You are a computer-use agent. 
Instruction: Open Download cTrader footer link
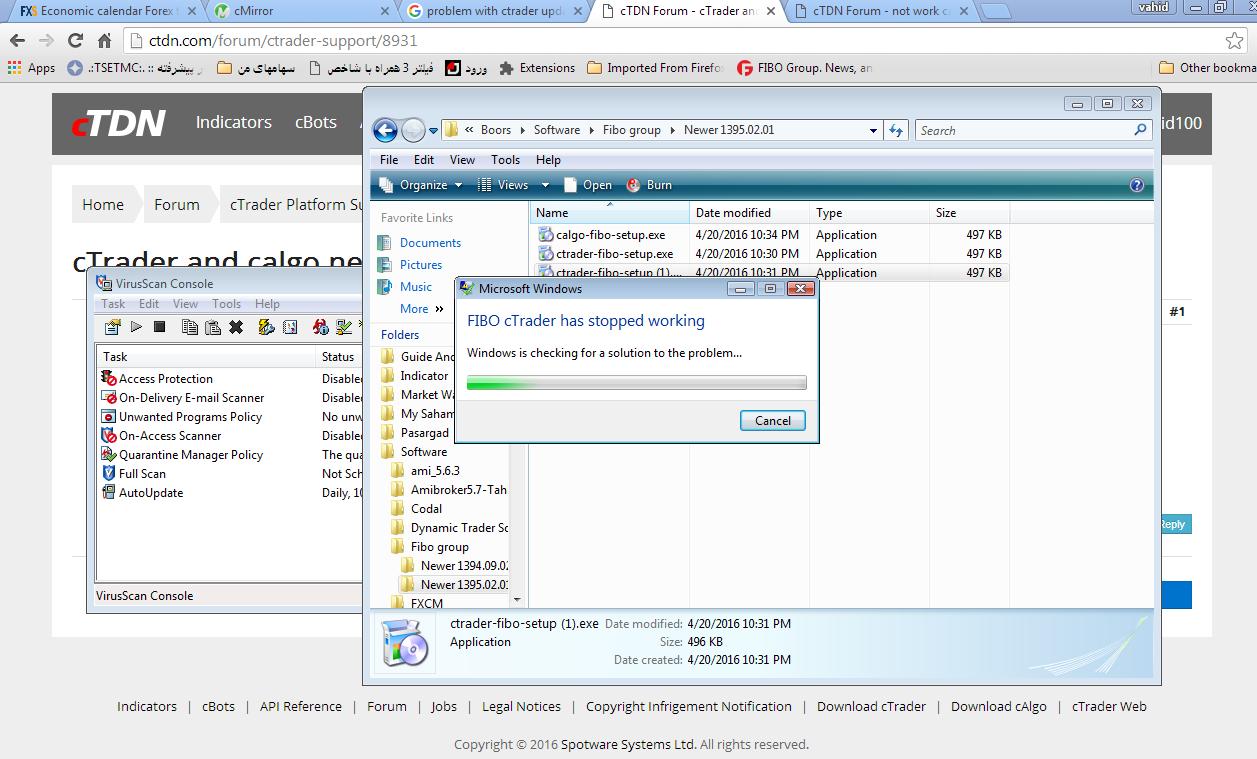pos(871,706)
